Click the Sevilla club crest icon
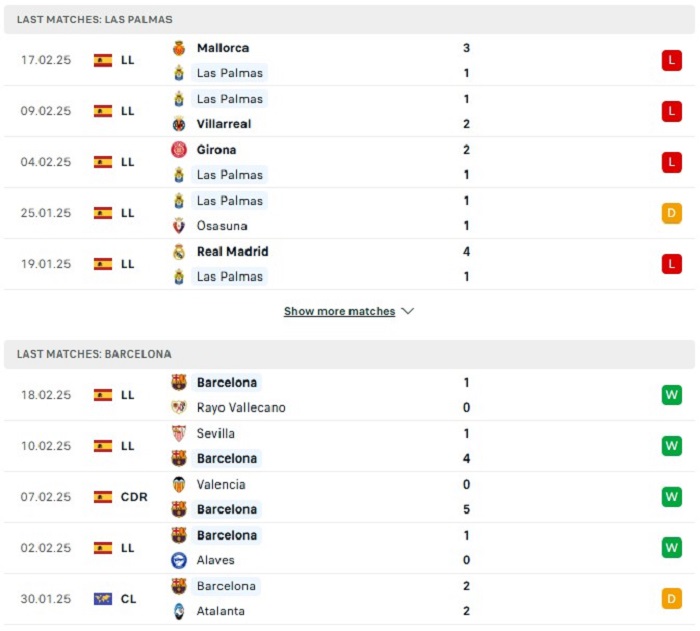 coord(179,433)
